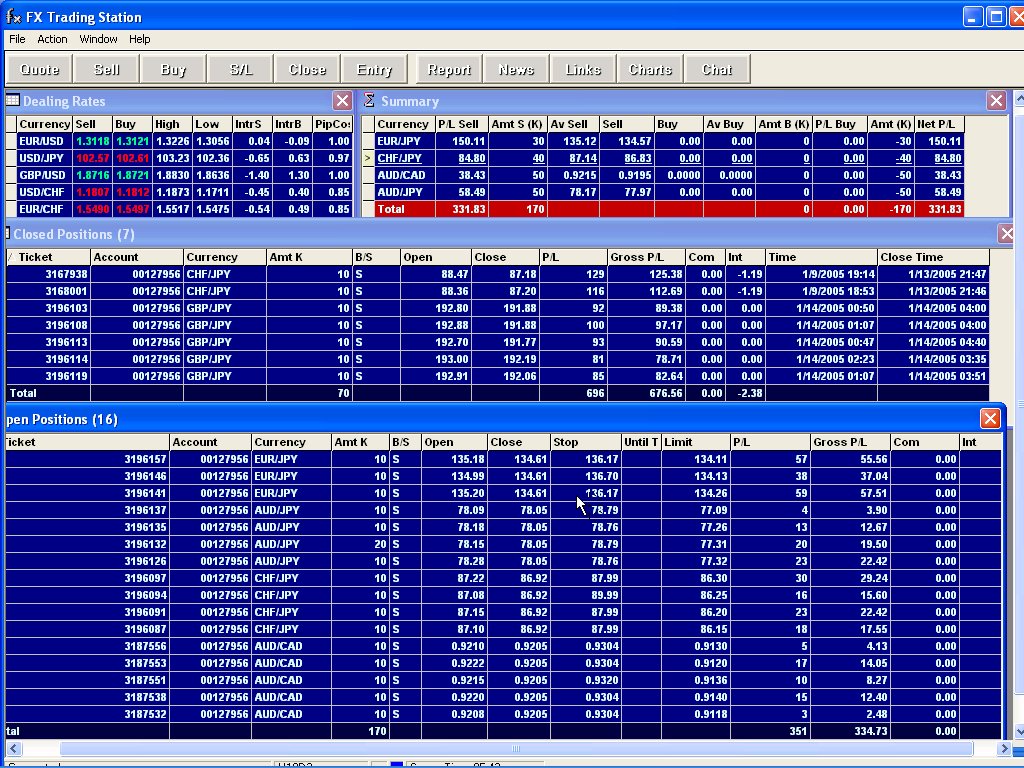This screenshot has height=768, width=1024.
Task: Click the PipCost header in Dealing Rates
Action: (x=332, y=124)
